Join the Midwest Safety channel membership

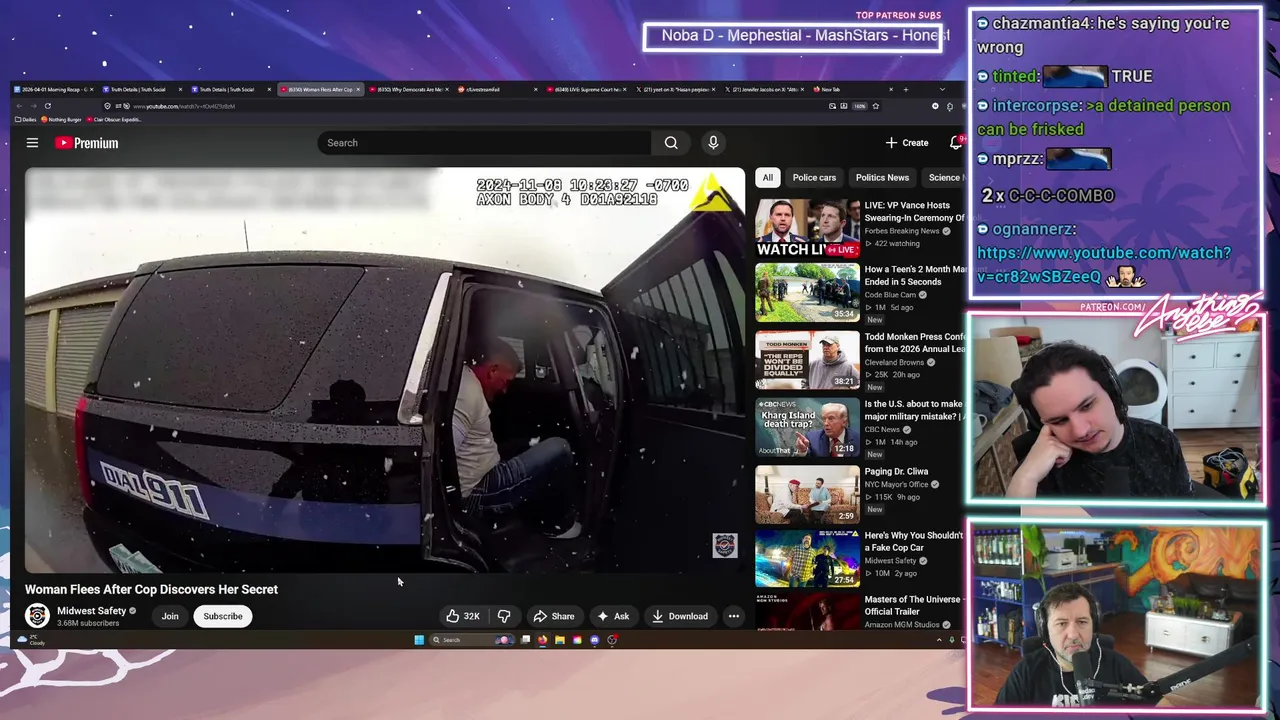point(170,616)
